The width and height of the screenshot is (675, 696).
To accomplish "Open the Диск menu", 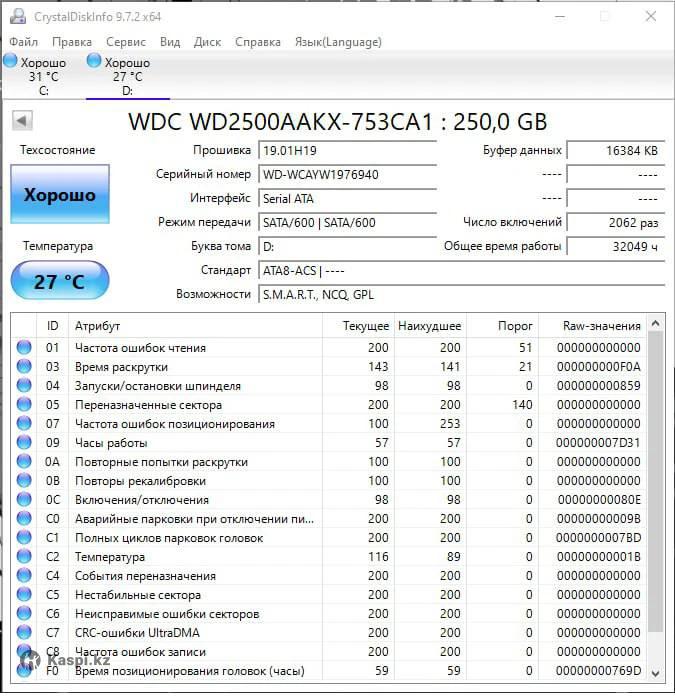I will [207, 42].
